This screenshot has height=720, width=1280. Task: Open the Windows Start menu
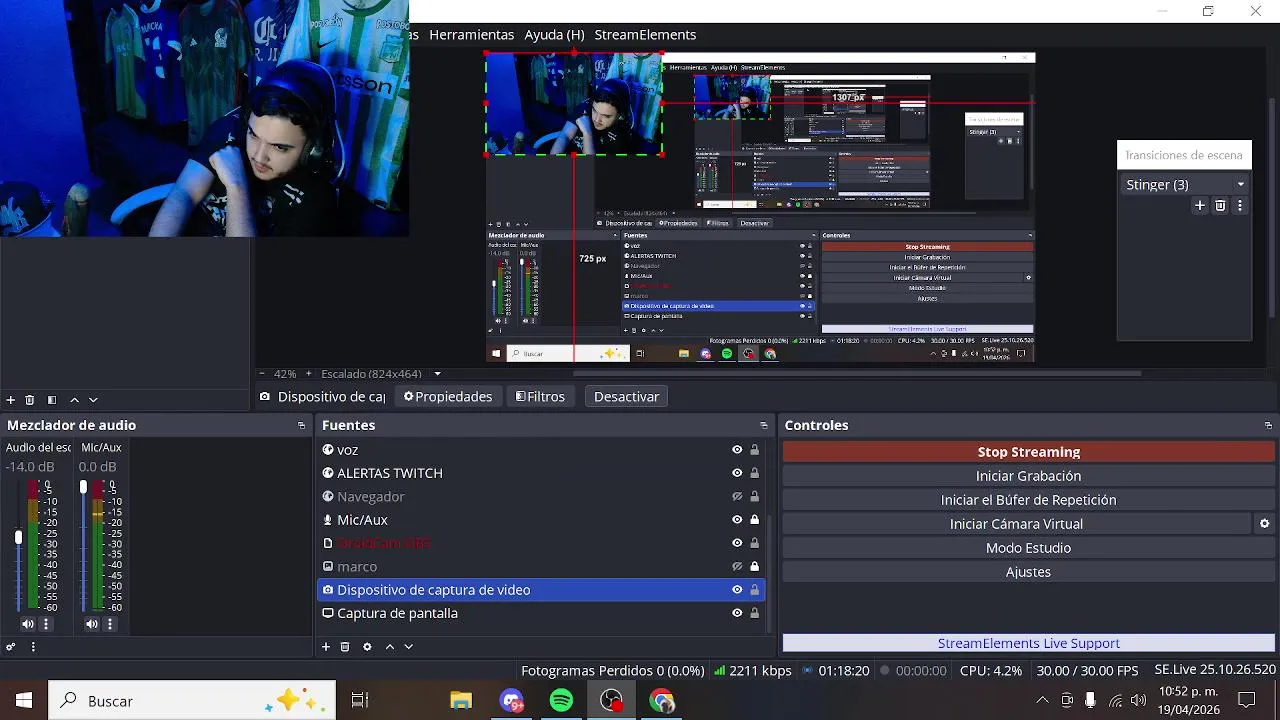24,700
